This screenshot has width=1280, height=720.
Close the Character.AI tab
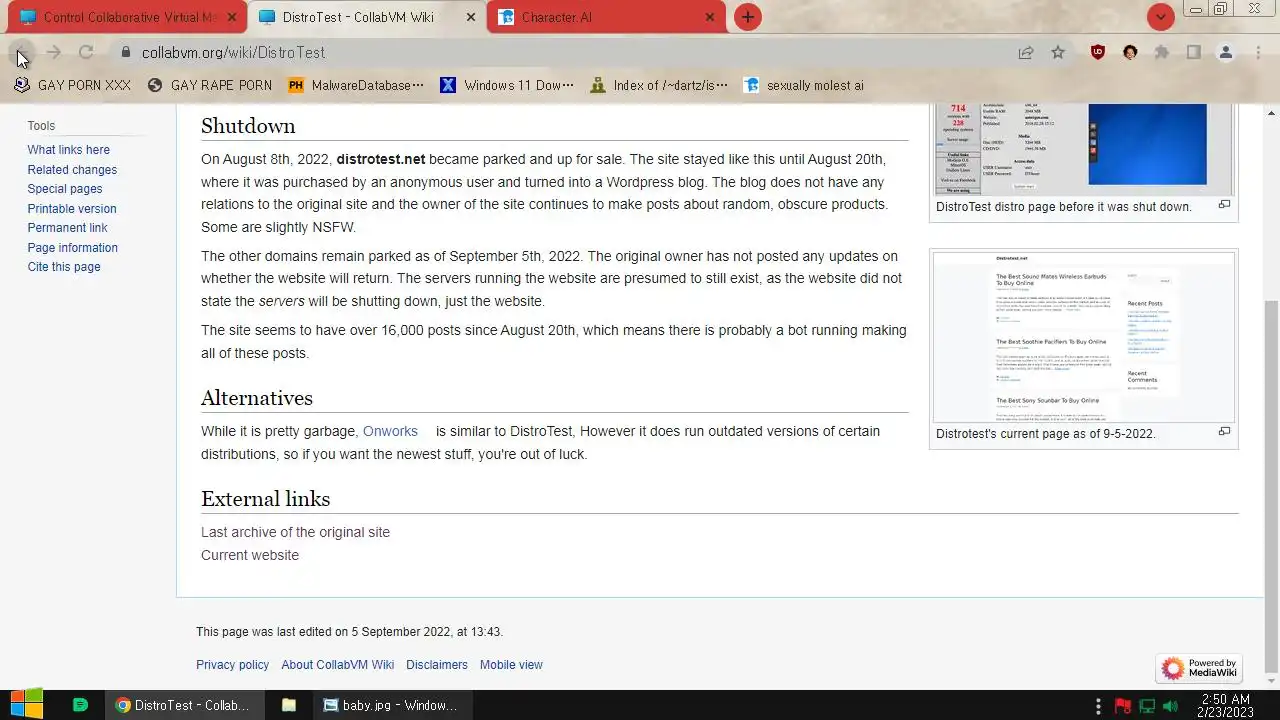[709, 17]
